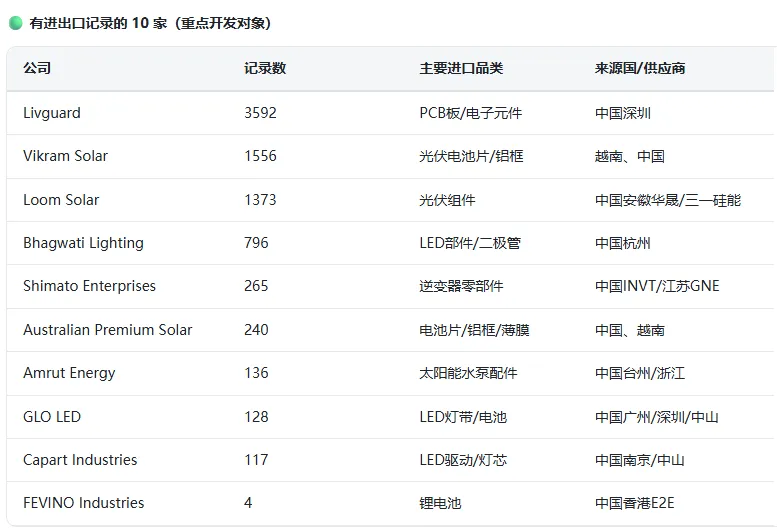Click the green dot beside the heading
Viewport: 777px width, 531px height.
point(16,23)
